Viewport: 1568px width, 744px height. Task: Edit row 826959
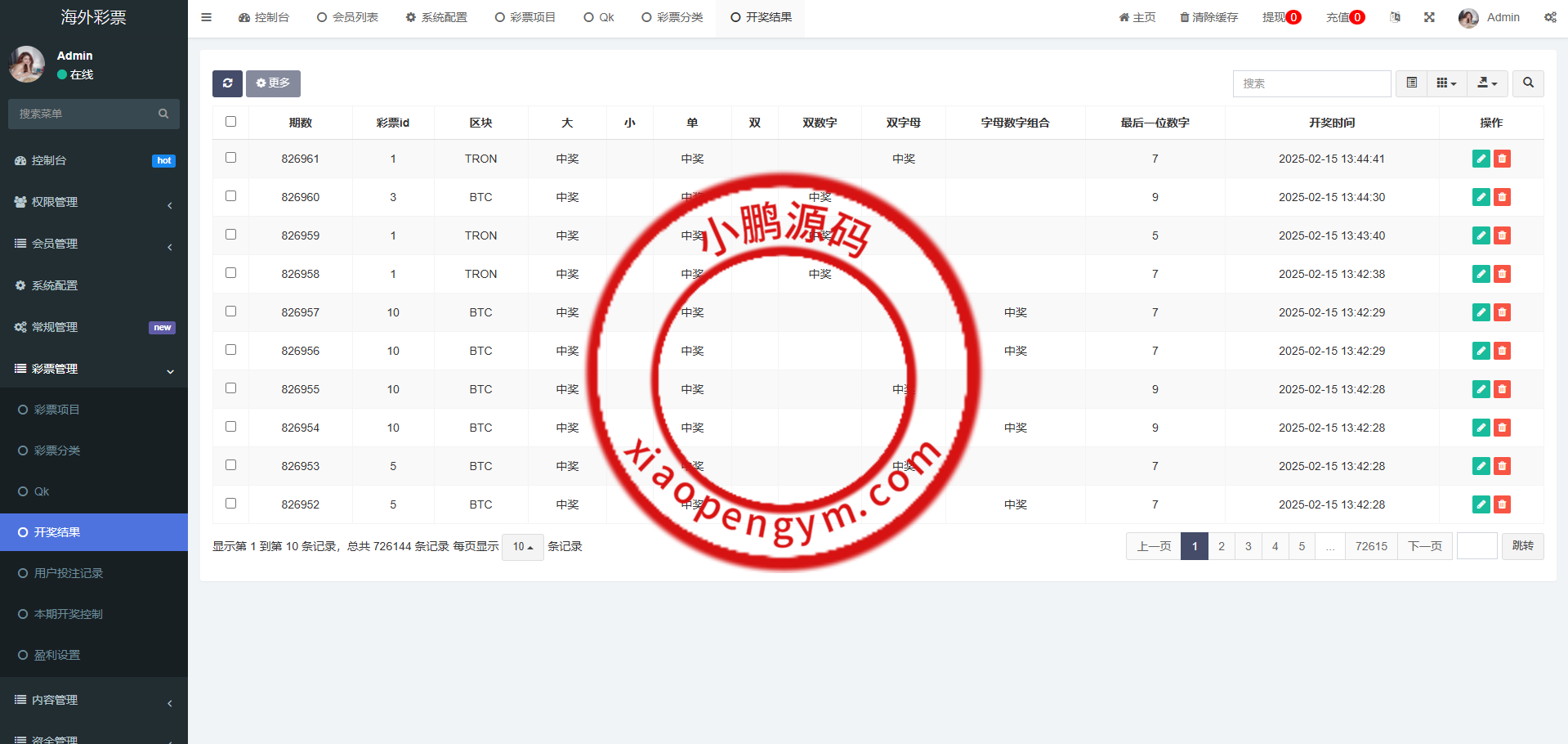click(1481, 235)
